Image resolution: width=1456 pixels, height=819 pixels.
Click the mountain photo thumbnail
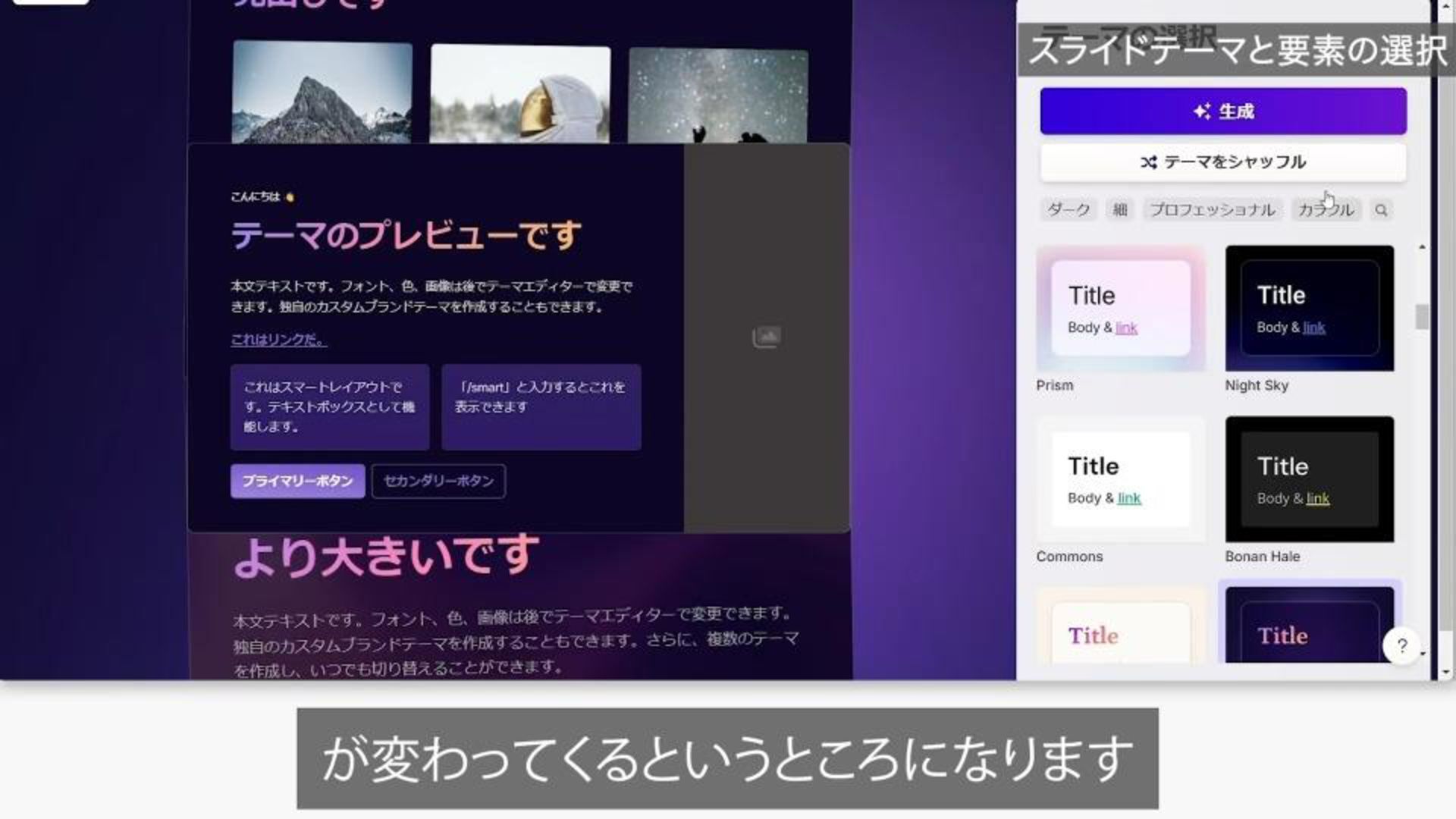(322, 93)
